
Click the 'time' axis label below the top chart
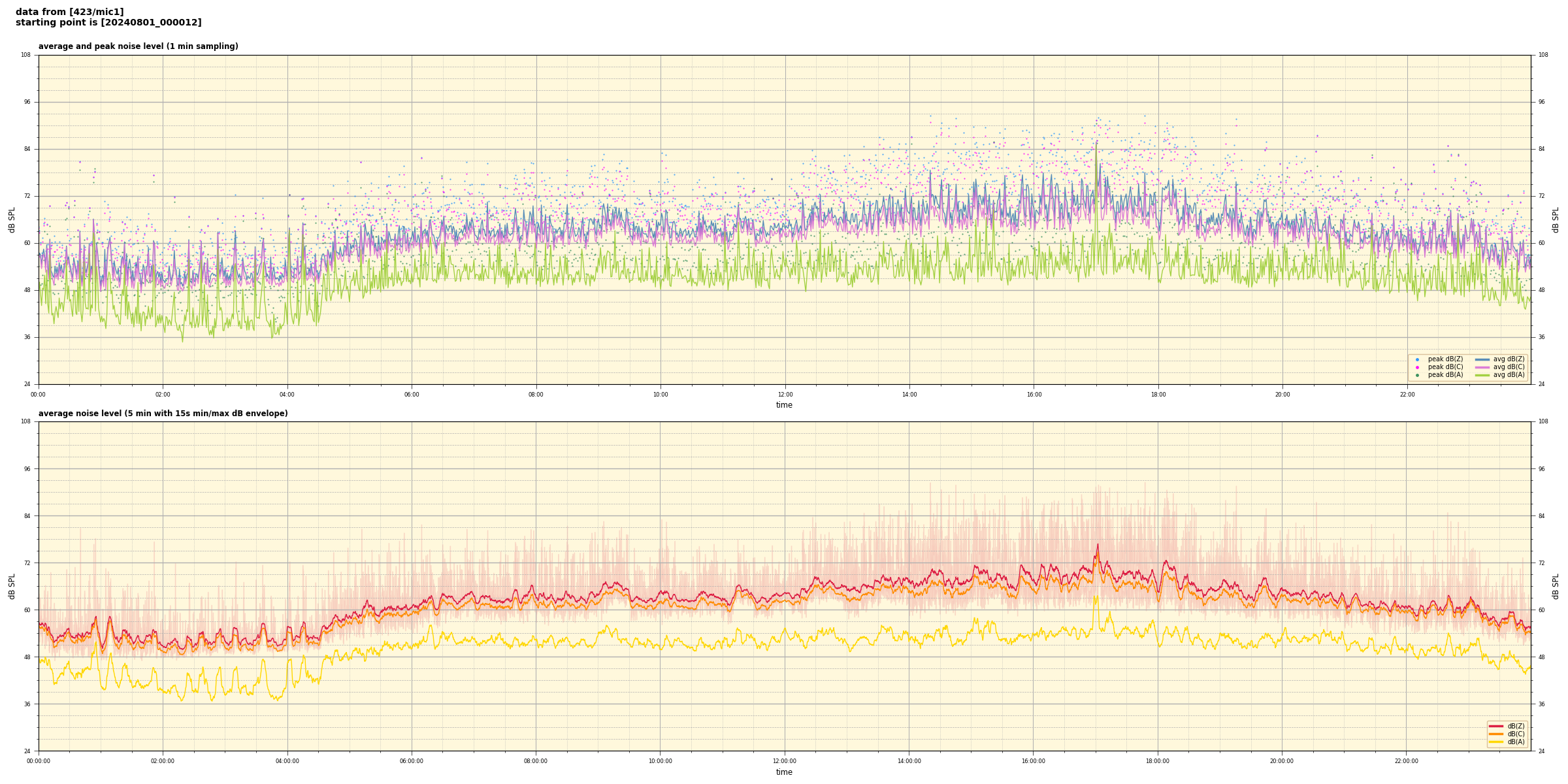tap(784, 405)
